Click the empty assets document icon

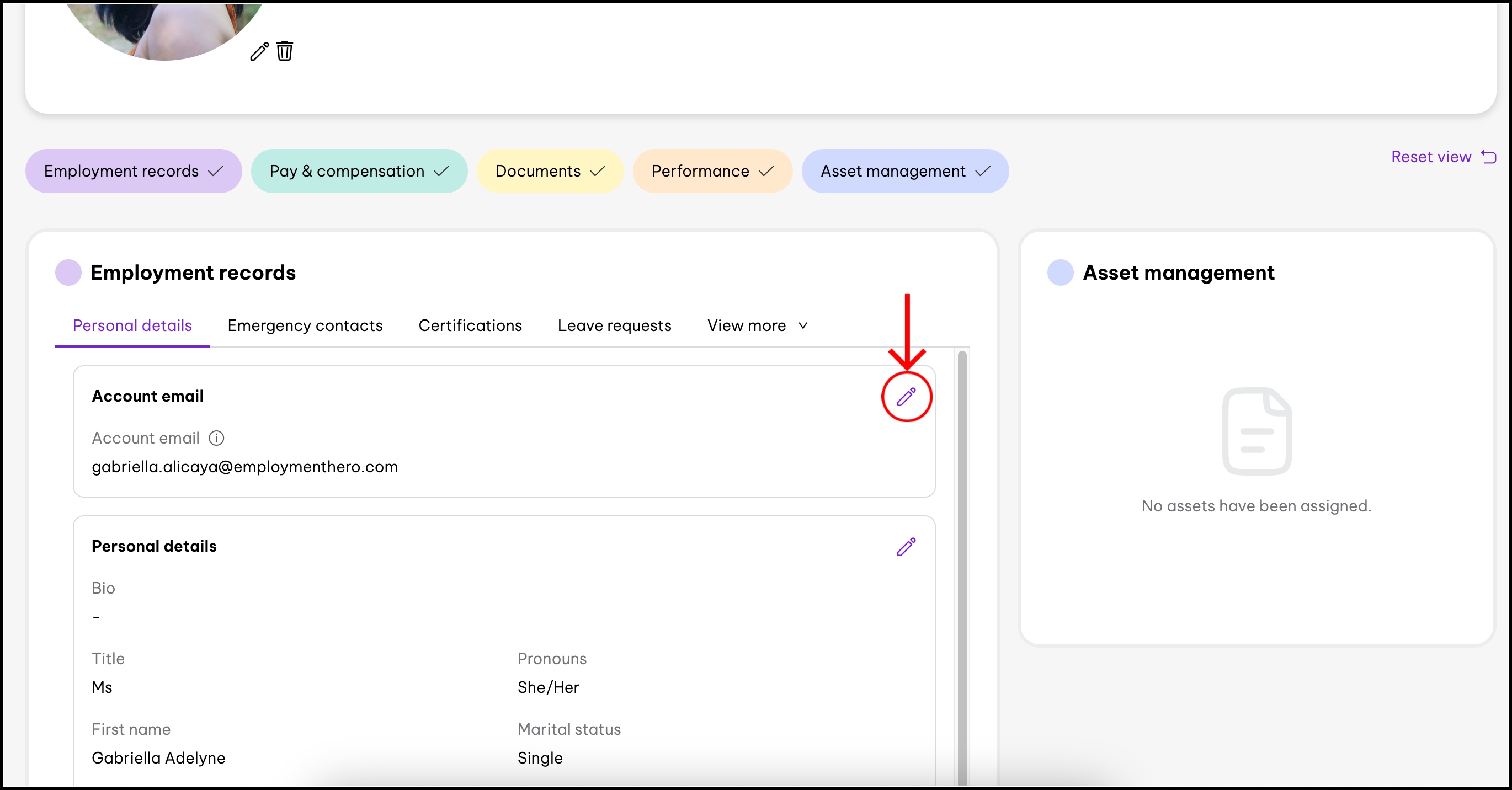[1256, 431]
